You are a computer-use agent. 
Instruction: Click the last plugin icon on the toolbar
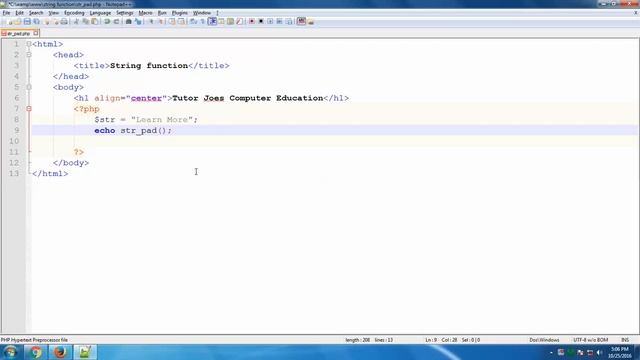(x=311, y=21)
